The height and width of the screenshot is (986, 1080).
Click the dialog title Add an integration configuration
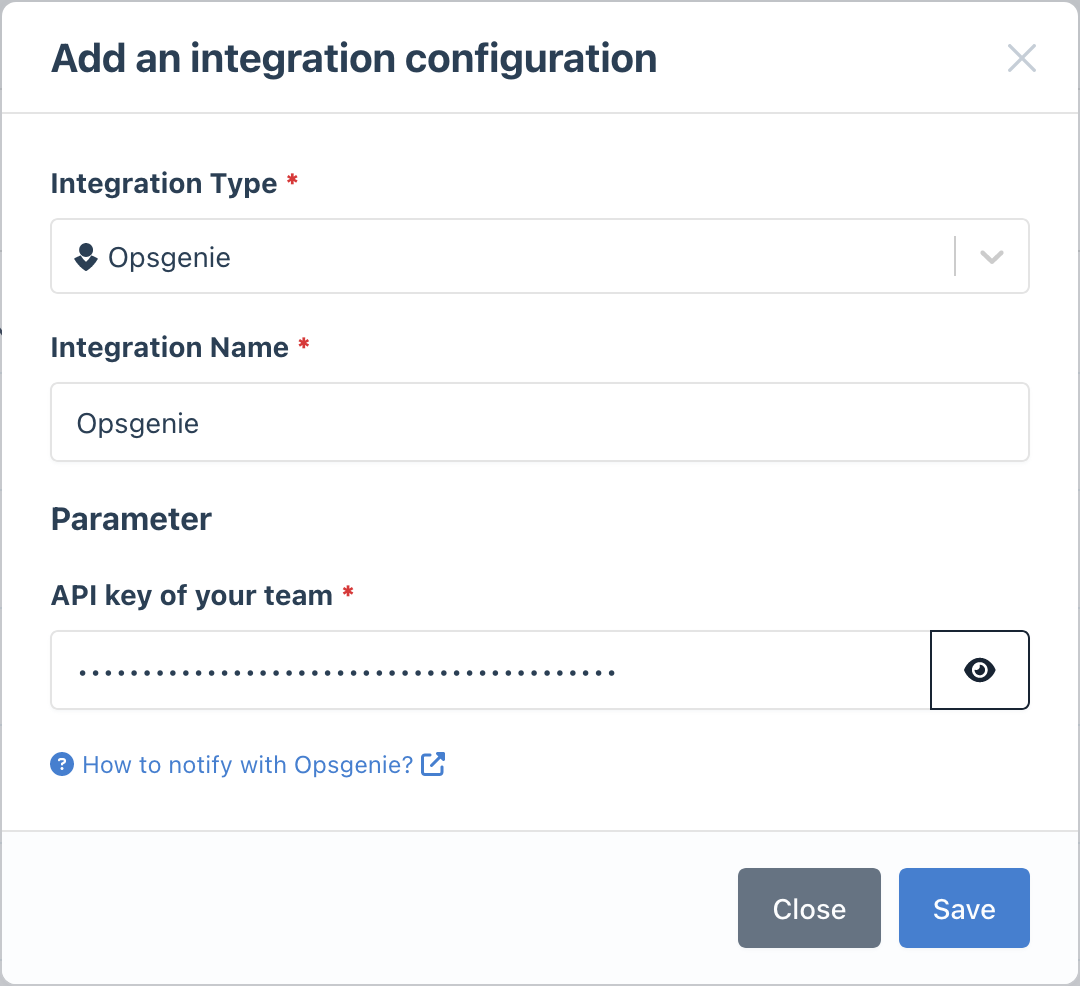pyautogui.click(x=354, y=58)
